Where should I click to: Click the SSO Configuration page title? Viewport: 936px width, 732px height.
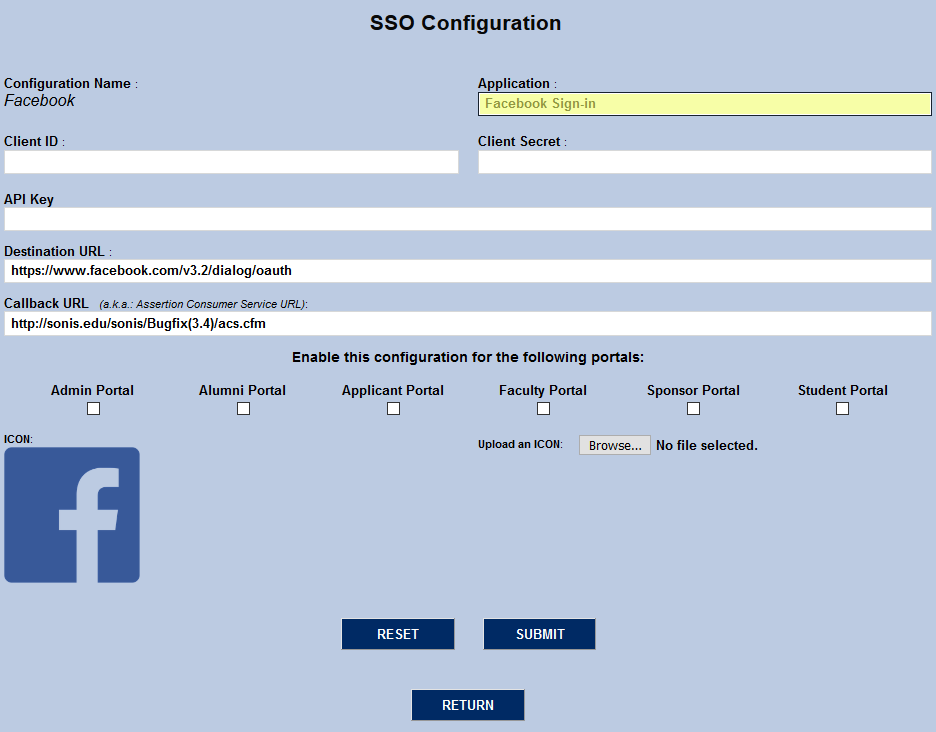click(x=465, y=23)
